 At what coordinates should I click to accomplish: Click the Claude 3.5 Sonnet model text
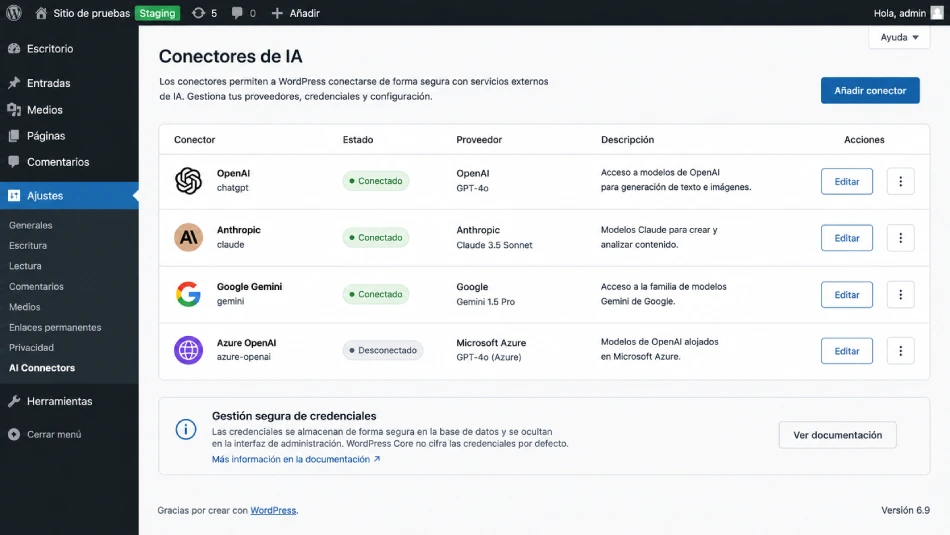(x=494, y=245)
